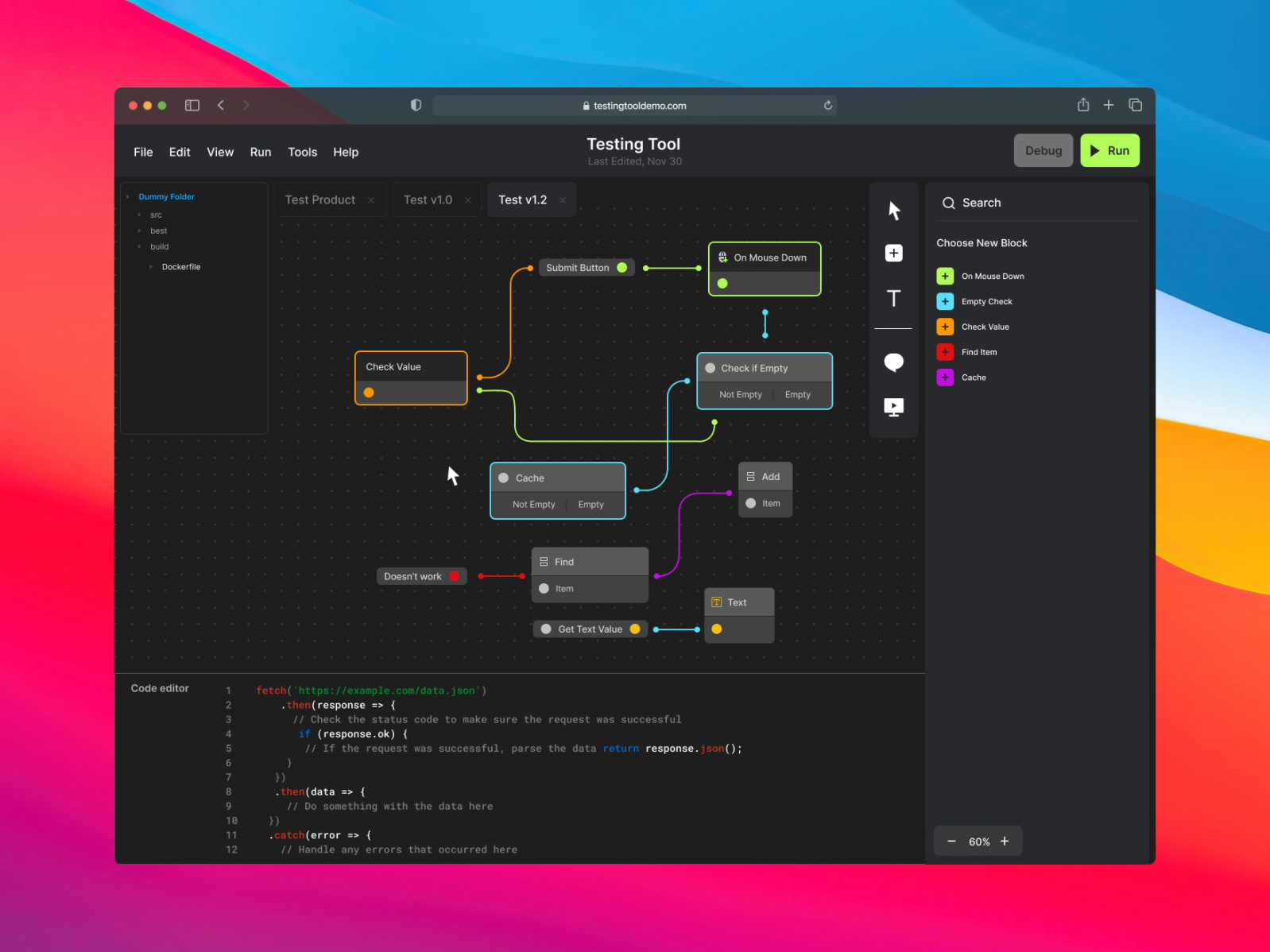Expand the best folder arrow
The height and width of the screenshot is (952, 1270).
tap(139, 230)
